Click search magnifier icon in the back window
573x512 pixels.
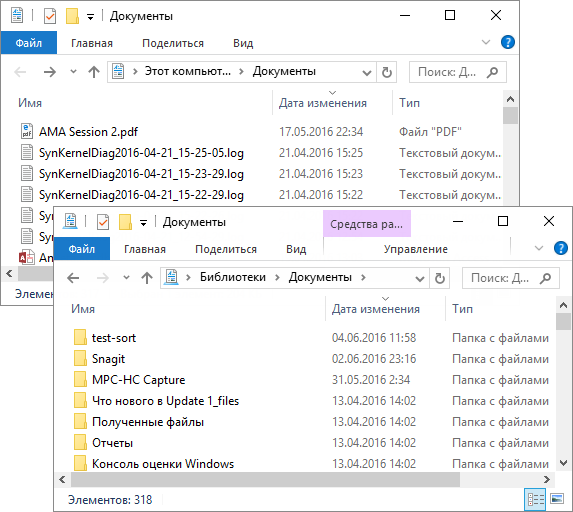pos(493,72)
